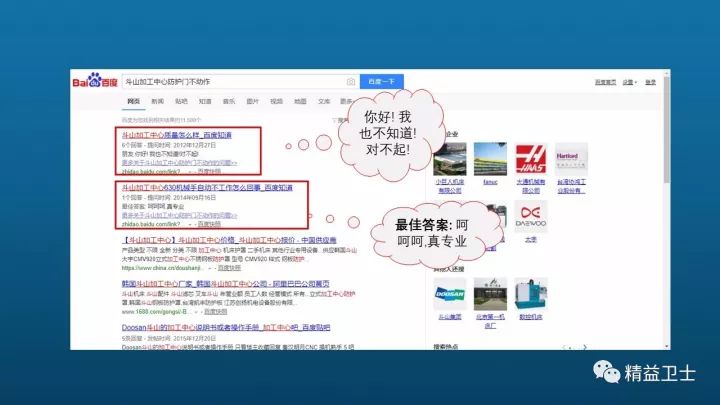Switch to the 地图 tab

click(x=300, y=101)
